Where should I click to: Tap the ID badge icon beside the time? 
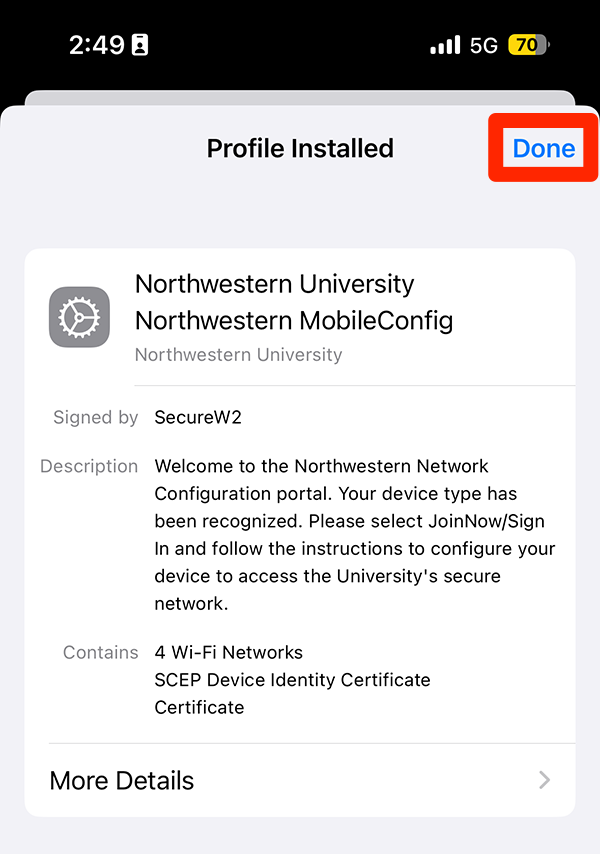(140, 45)
